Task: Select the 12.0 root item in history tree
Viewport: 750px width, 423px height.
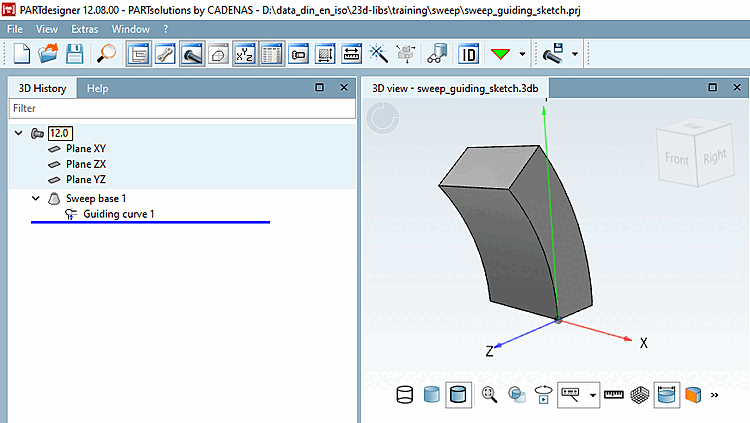Action: pyautogui.click(x=60, y=134)
